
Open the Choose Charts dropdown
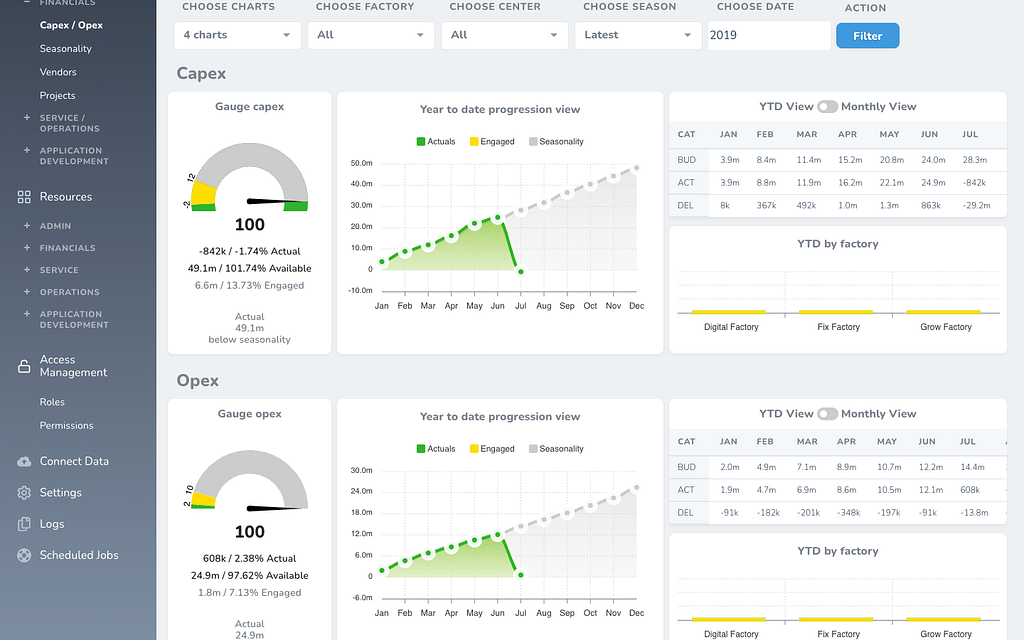tap(237, 35)
